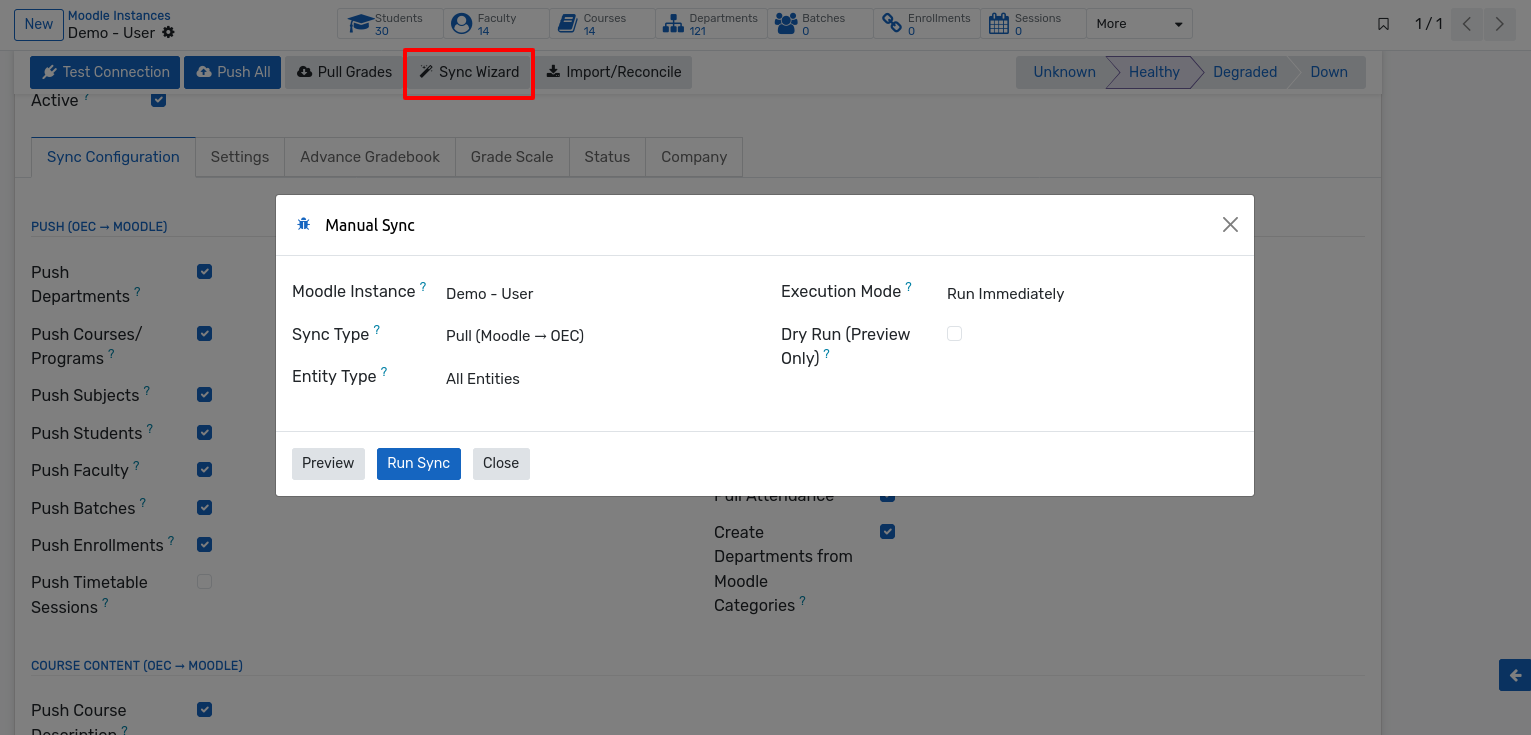
Task: Close the Manual Sync dialog with X
Action: [x=1230, y=225]
